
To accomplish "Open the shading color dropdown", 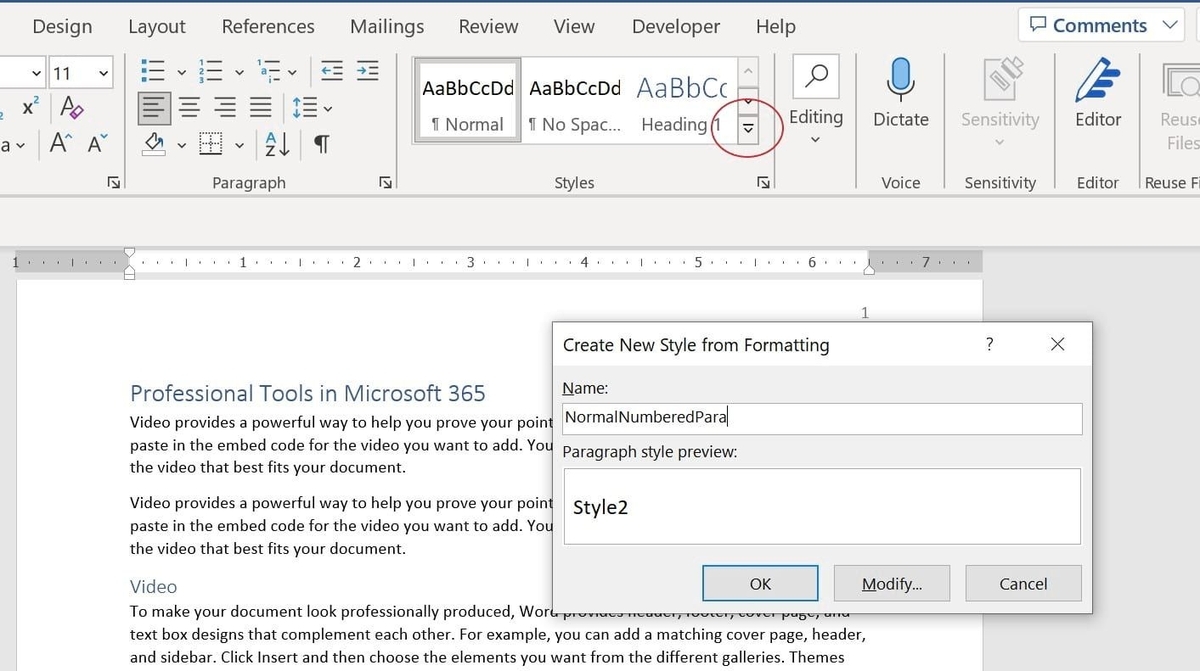I will point(180,144).
